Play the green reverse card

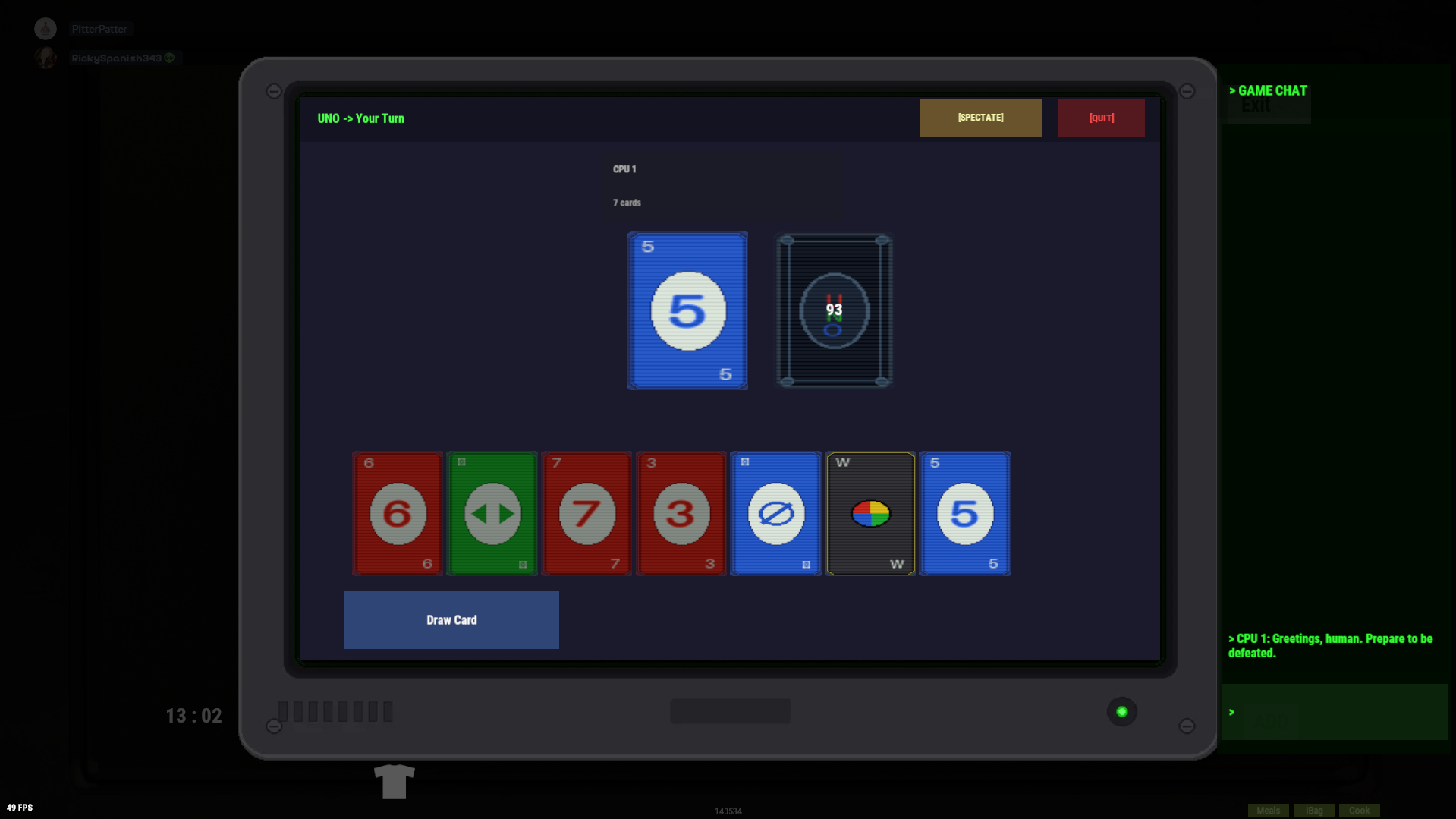click(x=492, y=514)
